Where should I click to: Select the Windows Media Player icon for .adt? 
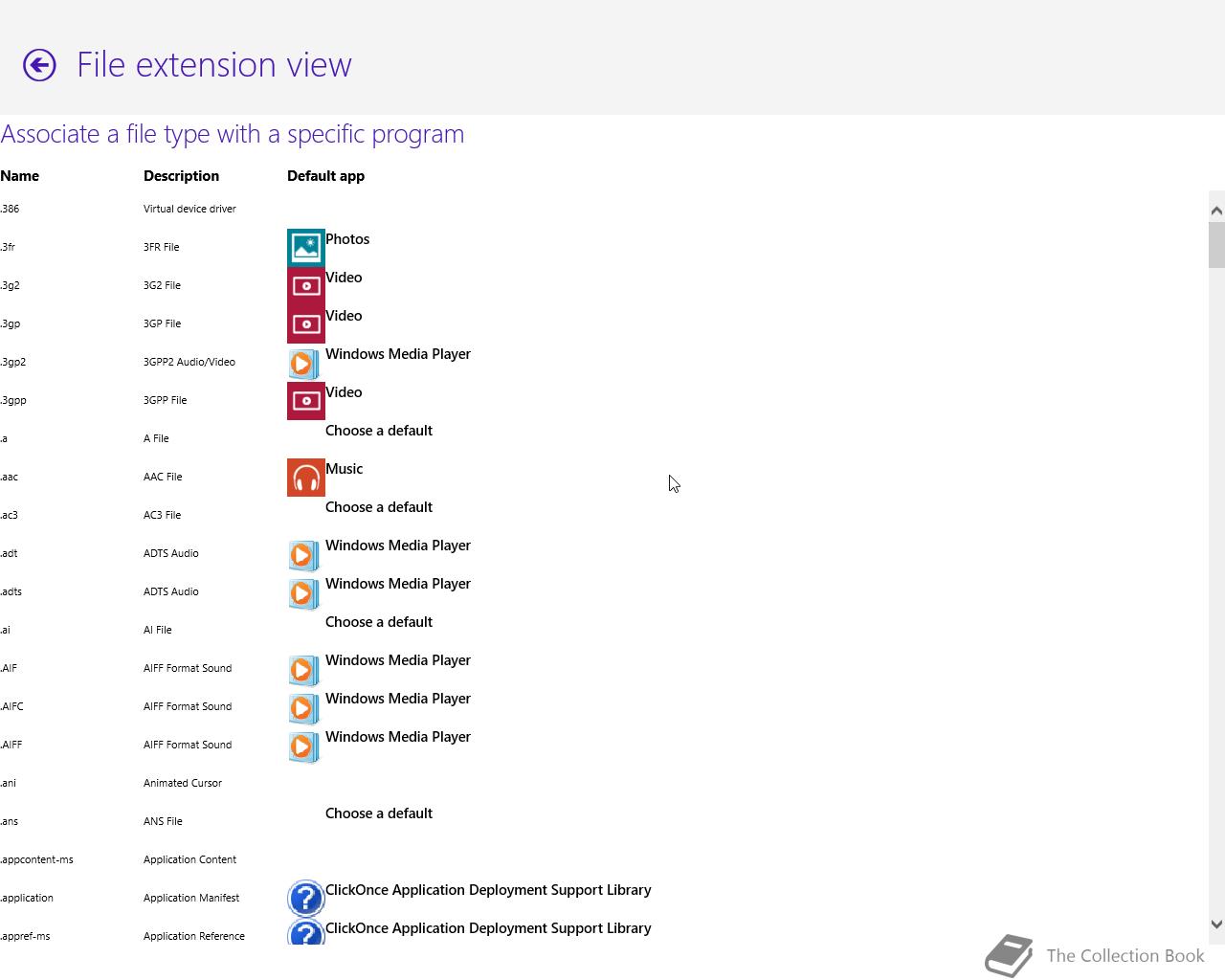pyautogui.click(x=303, y=555)
